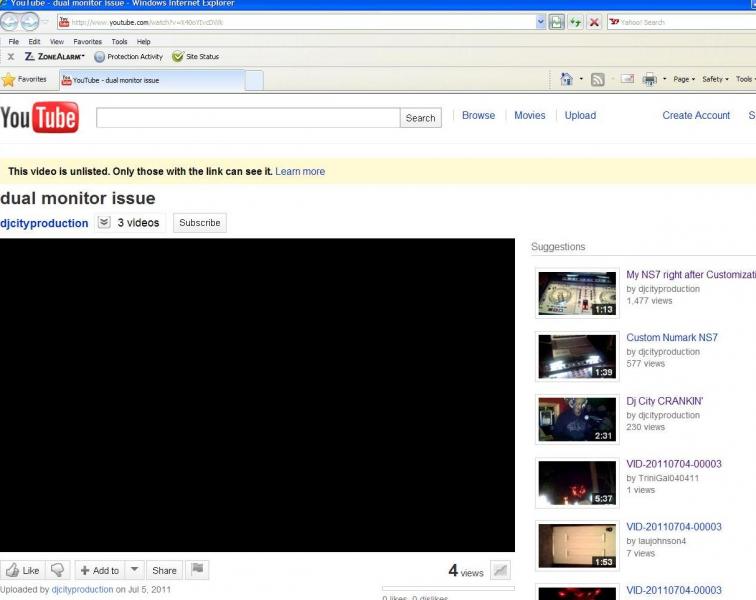Open the Edit menu

click(x=34, y=41)
